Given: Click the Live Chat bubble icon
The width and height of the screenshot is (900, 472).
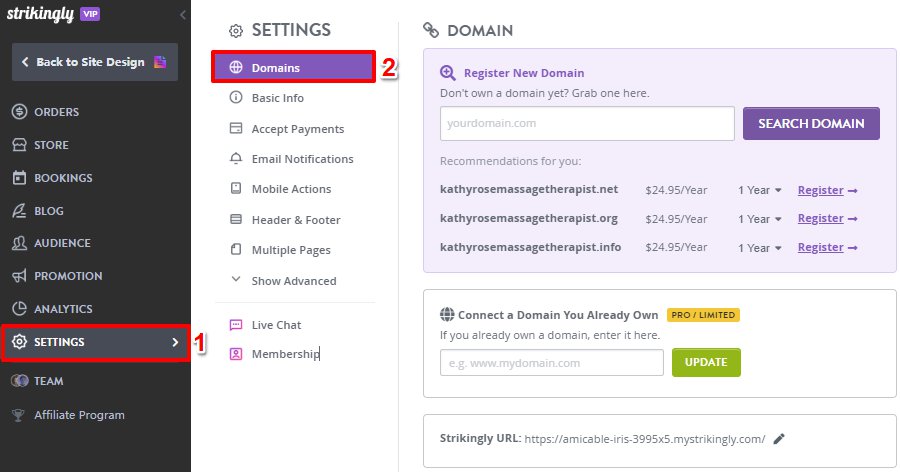Looking at the screenshot, I should (236, 325).
